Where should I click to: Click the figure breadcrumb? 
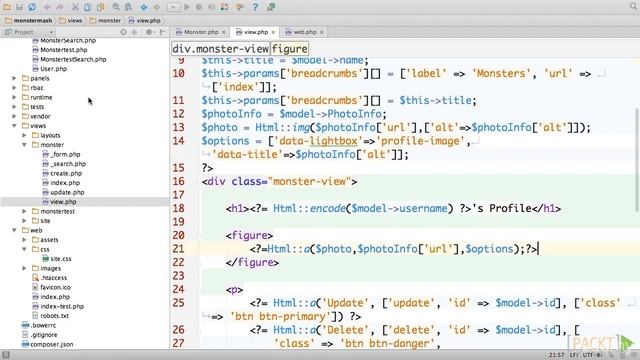click(x=289, y=49)
